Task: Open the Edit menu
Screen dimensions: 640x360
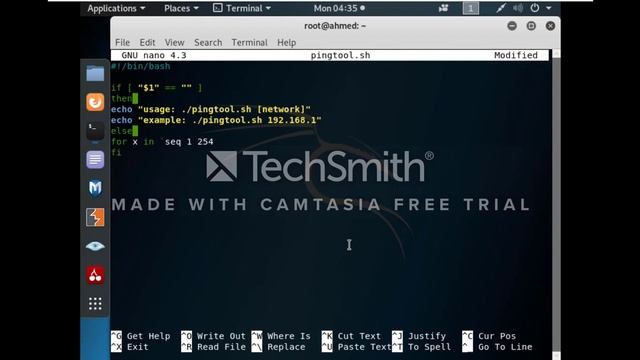Action: [147, 42]
